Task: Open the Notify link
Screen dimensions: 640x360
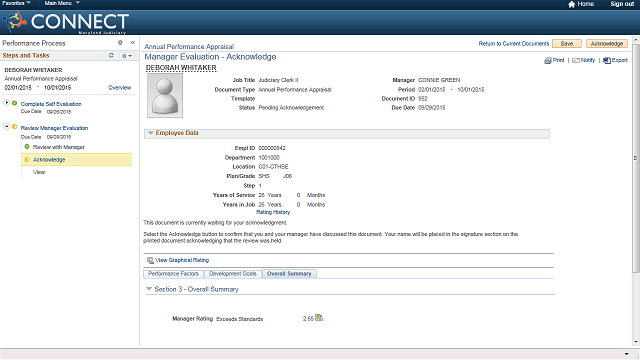Action: click(588, 60)
